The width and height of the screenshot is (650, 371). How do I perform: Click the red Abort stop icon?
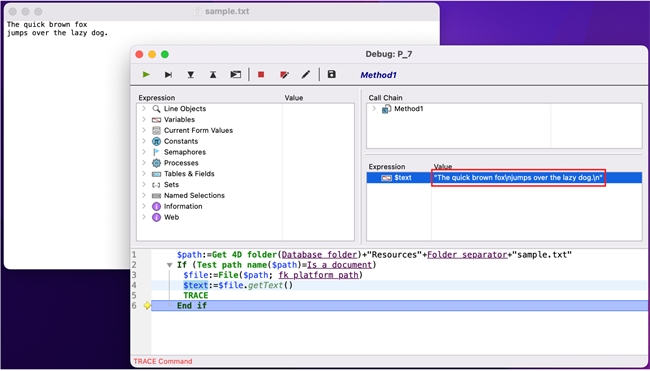261,75
